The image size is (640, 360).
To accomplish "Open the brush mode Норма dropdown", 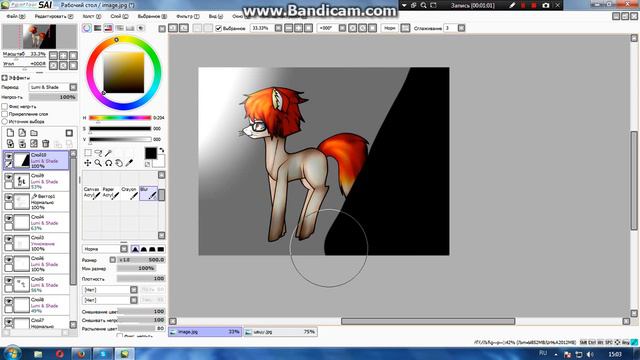I will pos(105,249).
